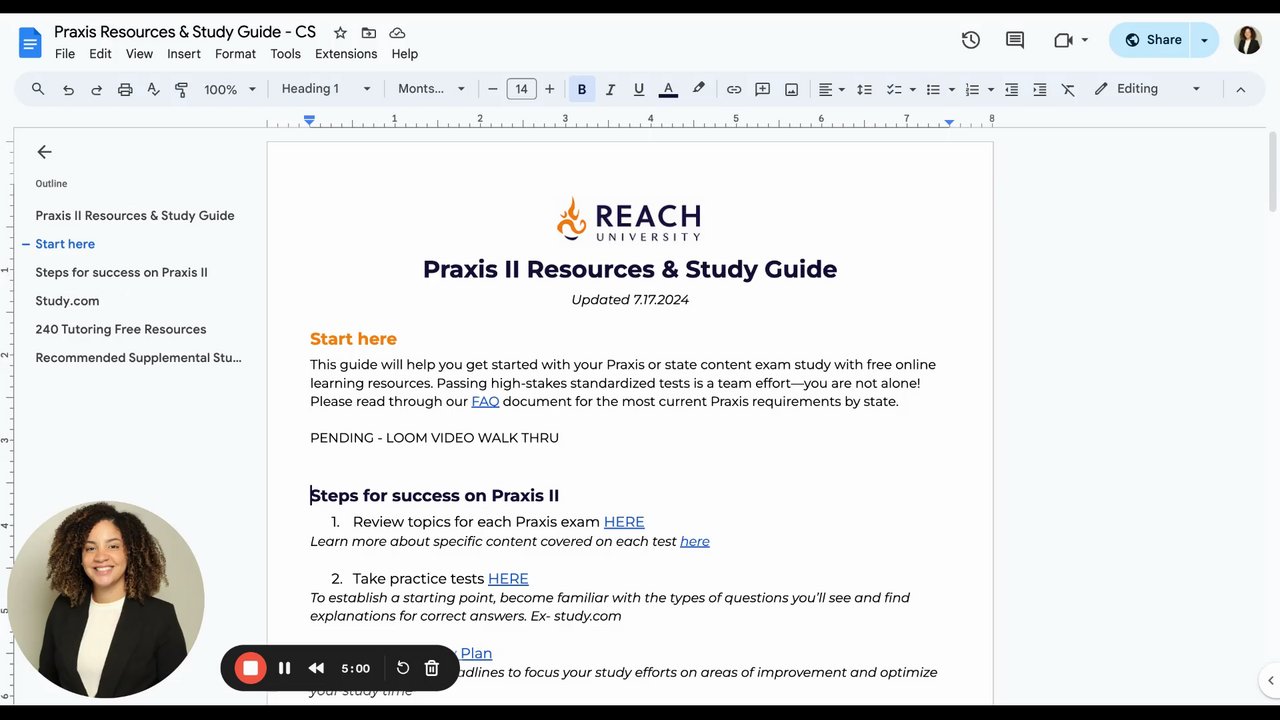Open checklist options dropdown
This screenshot has height=720, width=1280.
(x=912, y=89)
